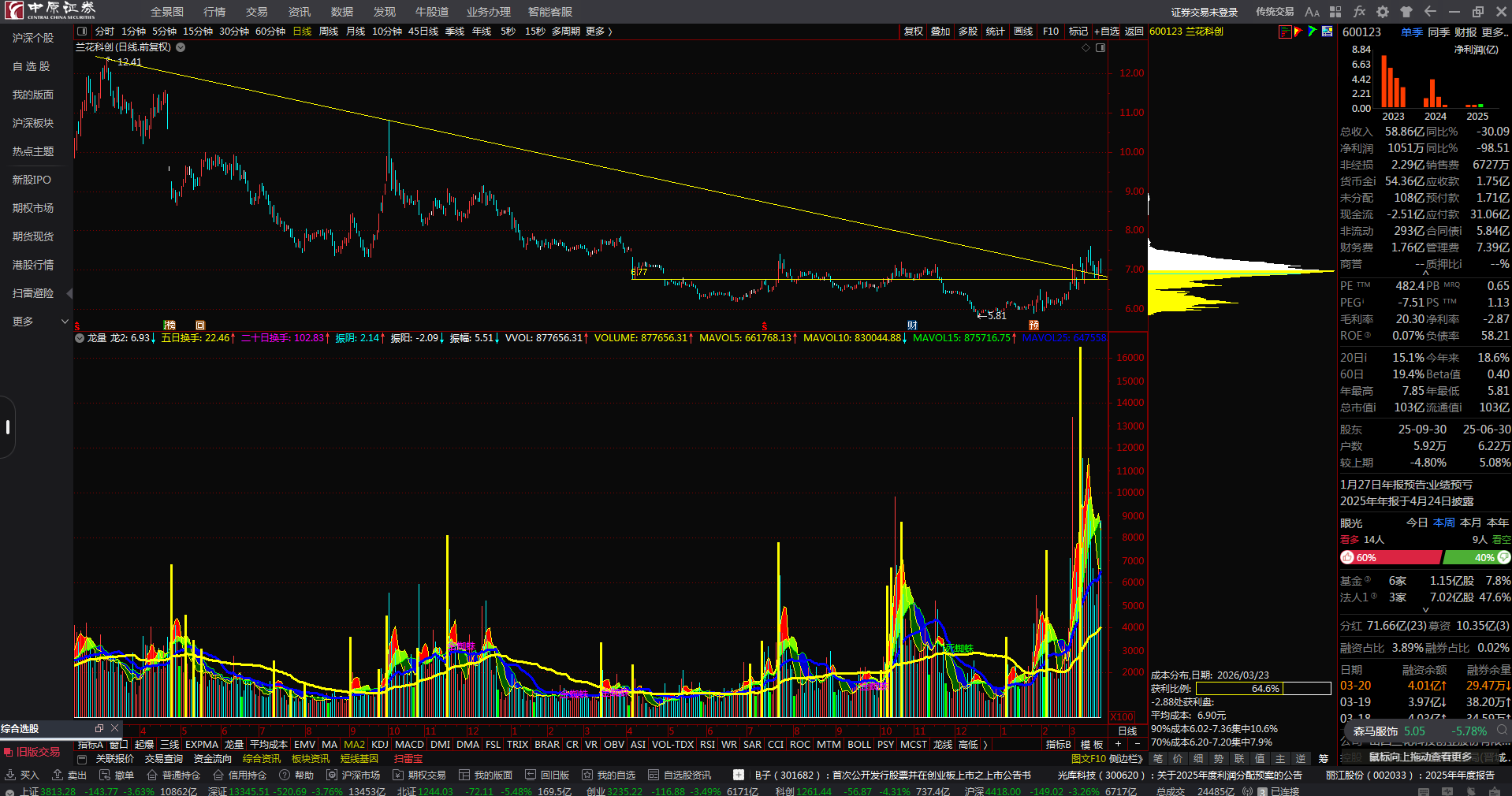This screenshot has width=1512, height=796.
Task: Open Old Version Trading (旧版交易)
Action: [x=32, y=752]
